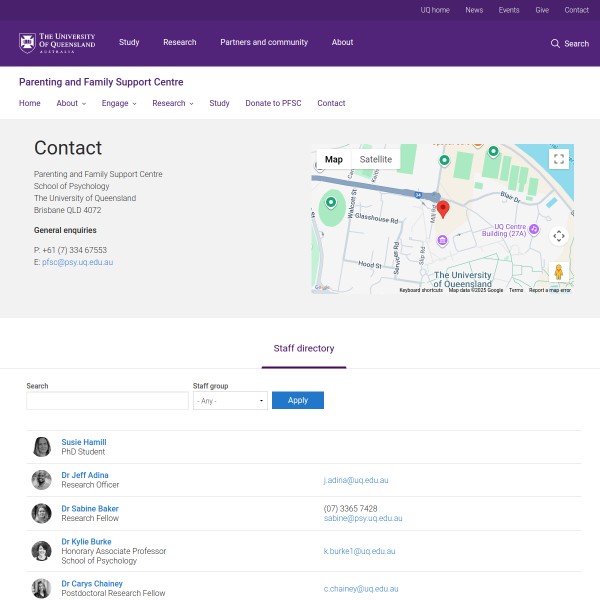Click the red location pin on map
This screenshot has width=600, height=600.
point(443,209)
